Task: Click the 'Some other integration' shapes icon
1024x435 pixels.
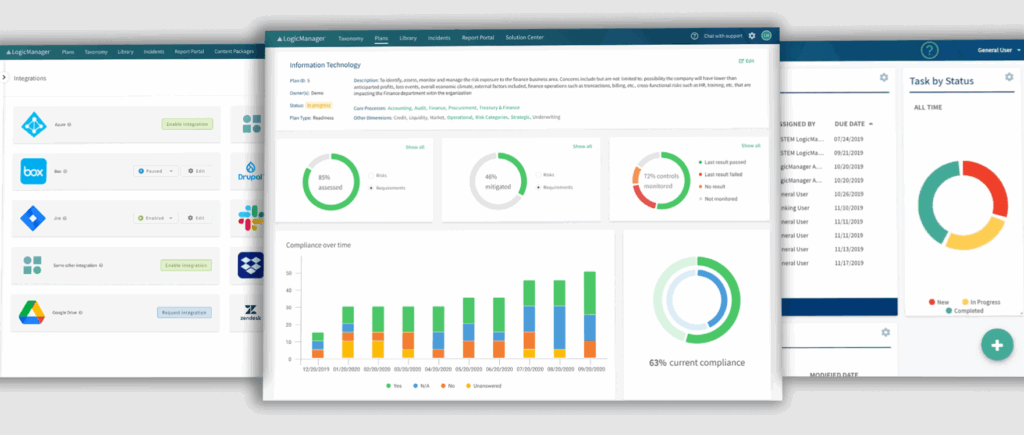Action: click(32, 265)
